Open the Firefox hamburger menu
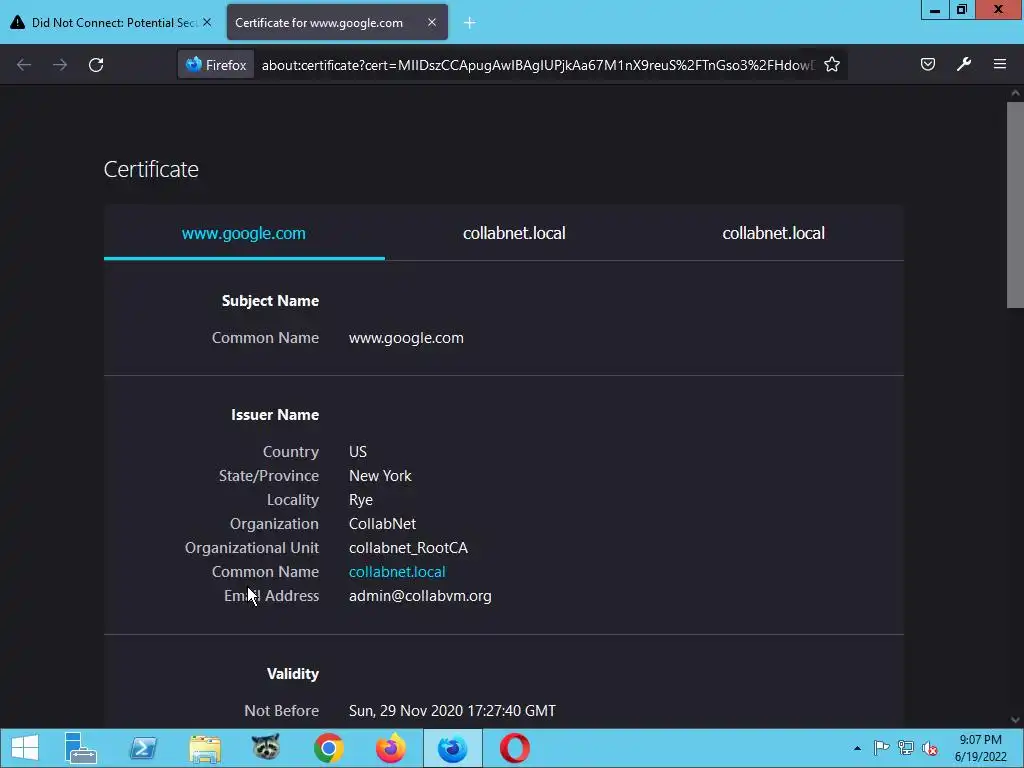 [x=999, y=64]
